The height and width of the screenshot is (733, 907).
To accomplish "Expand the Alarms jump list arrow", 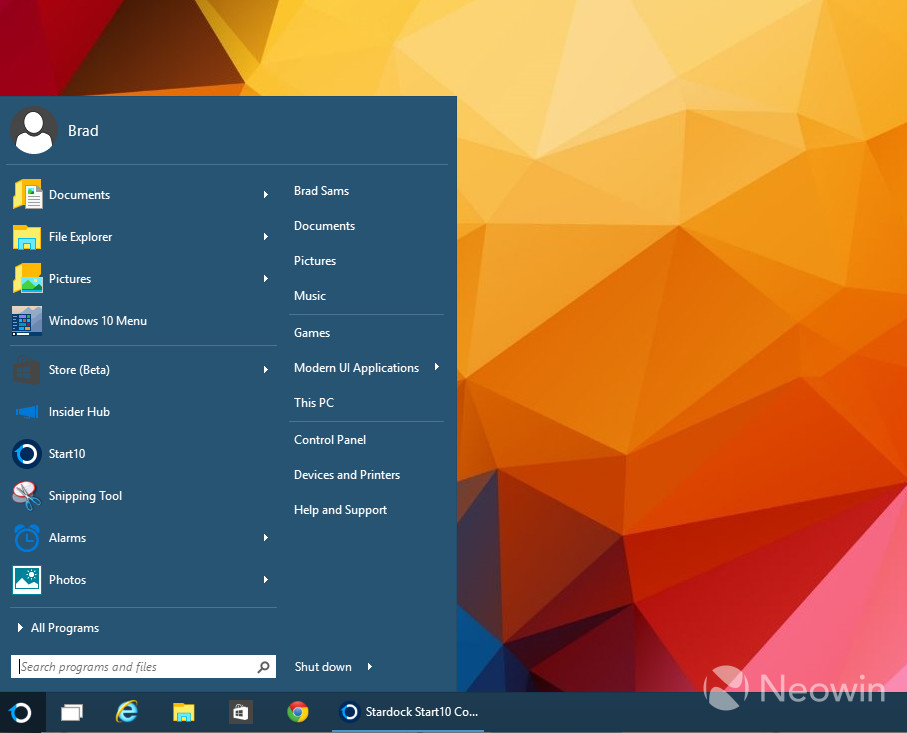I will point(266,537).
